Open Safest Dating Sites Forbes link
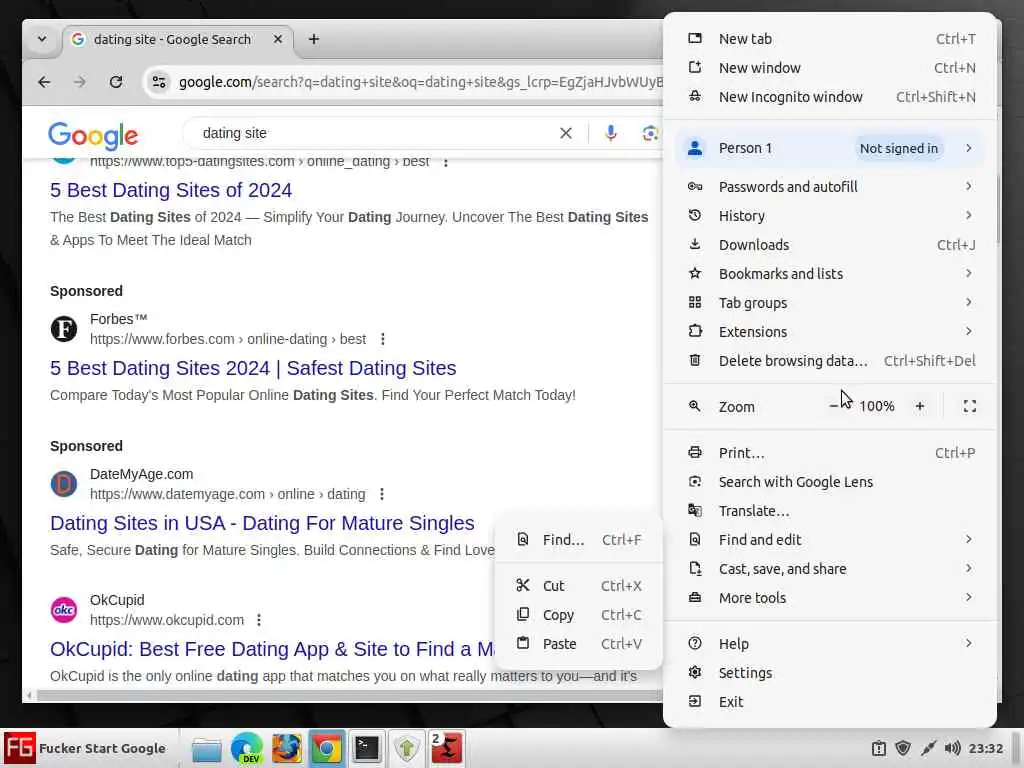1024x768 pixels. tap(253, 368)
